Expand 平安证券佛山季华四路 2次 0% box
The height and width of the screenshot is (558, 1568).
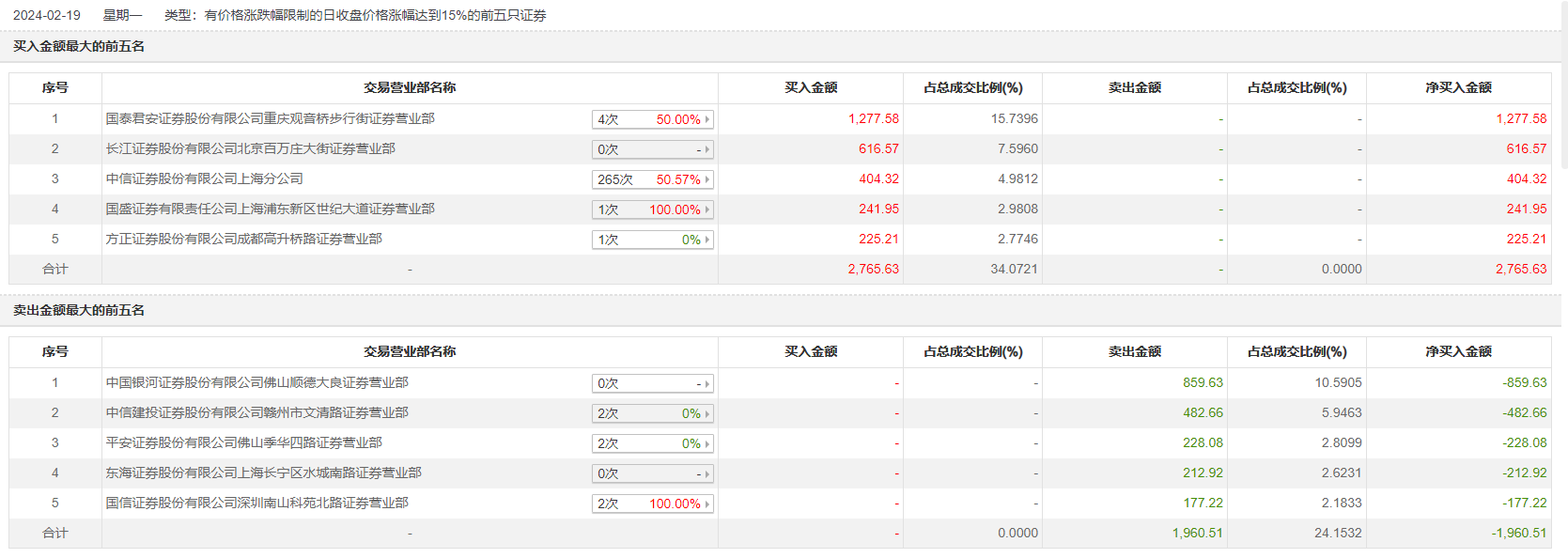[x=653, y=443]
